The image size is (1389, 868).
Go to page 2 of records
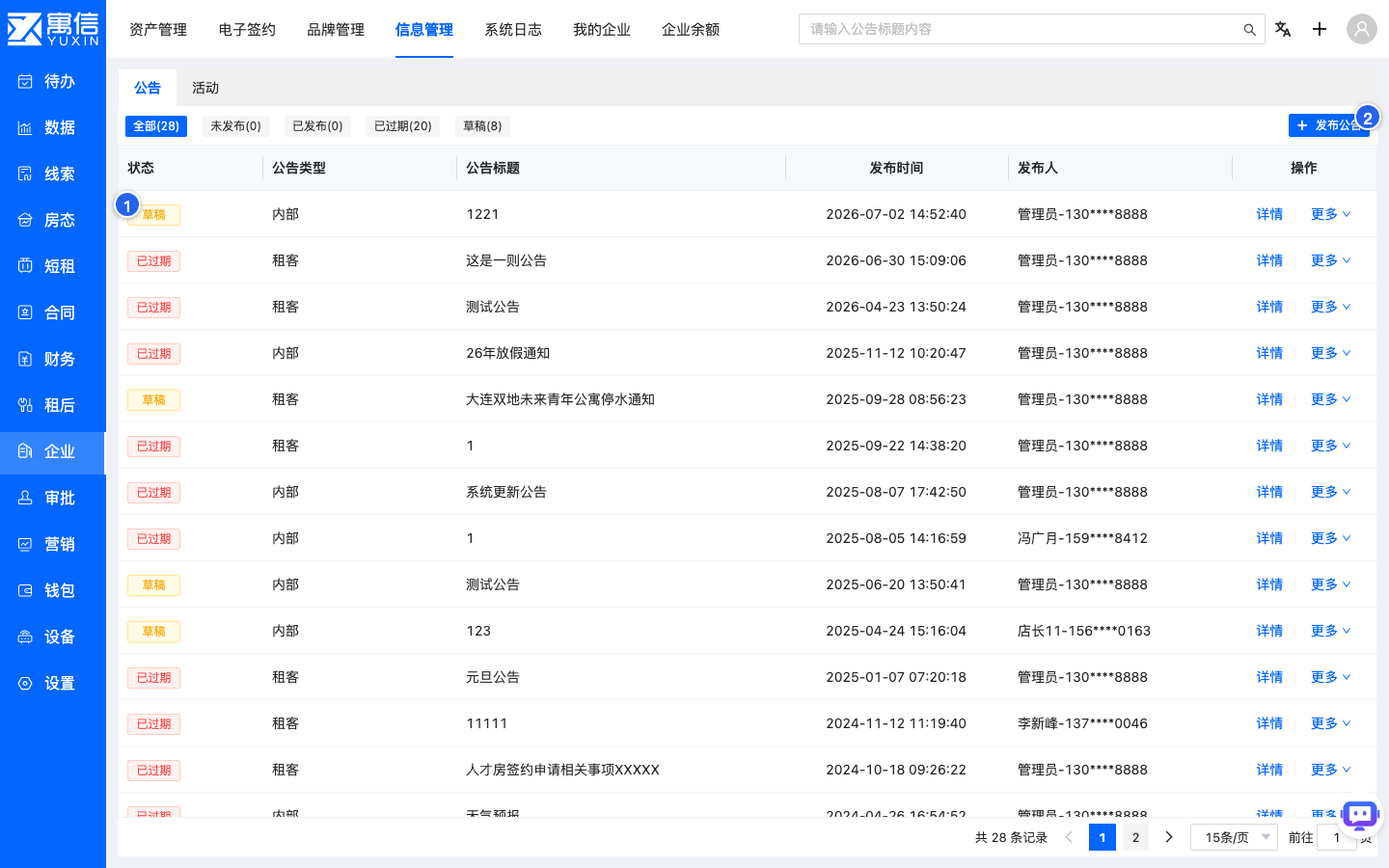(1135, 837)
